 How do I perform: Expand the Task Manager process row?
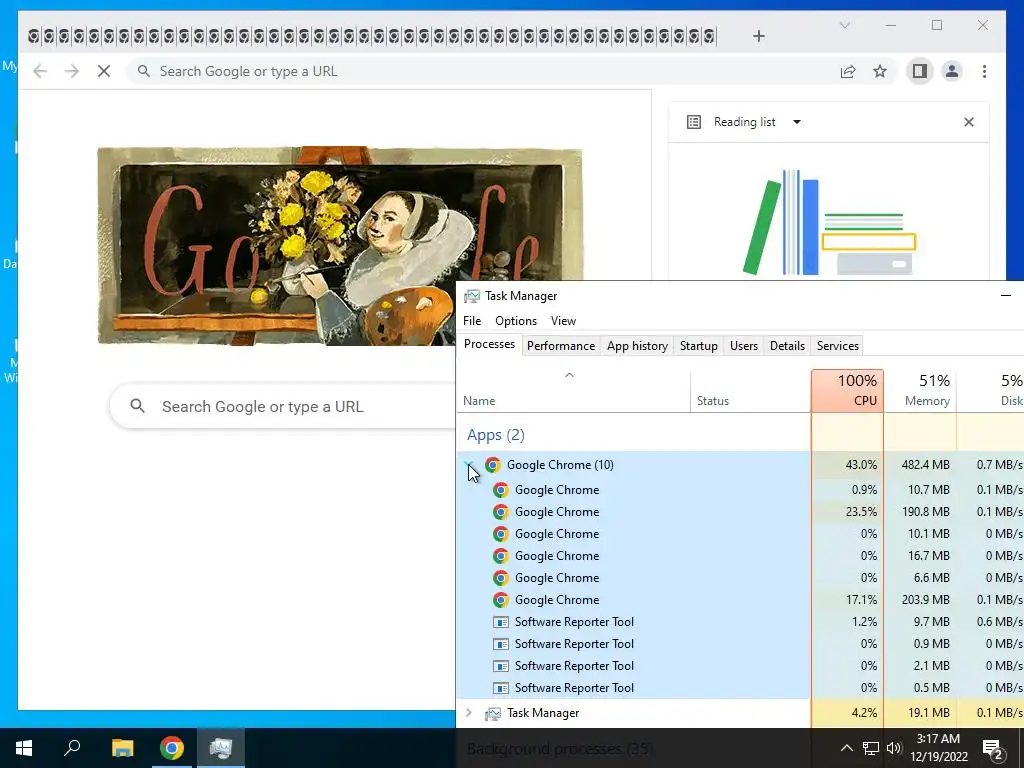(x=468, y=712)
